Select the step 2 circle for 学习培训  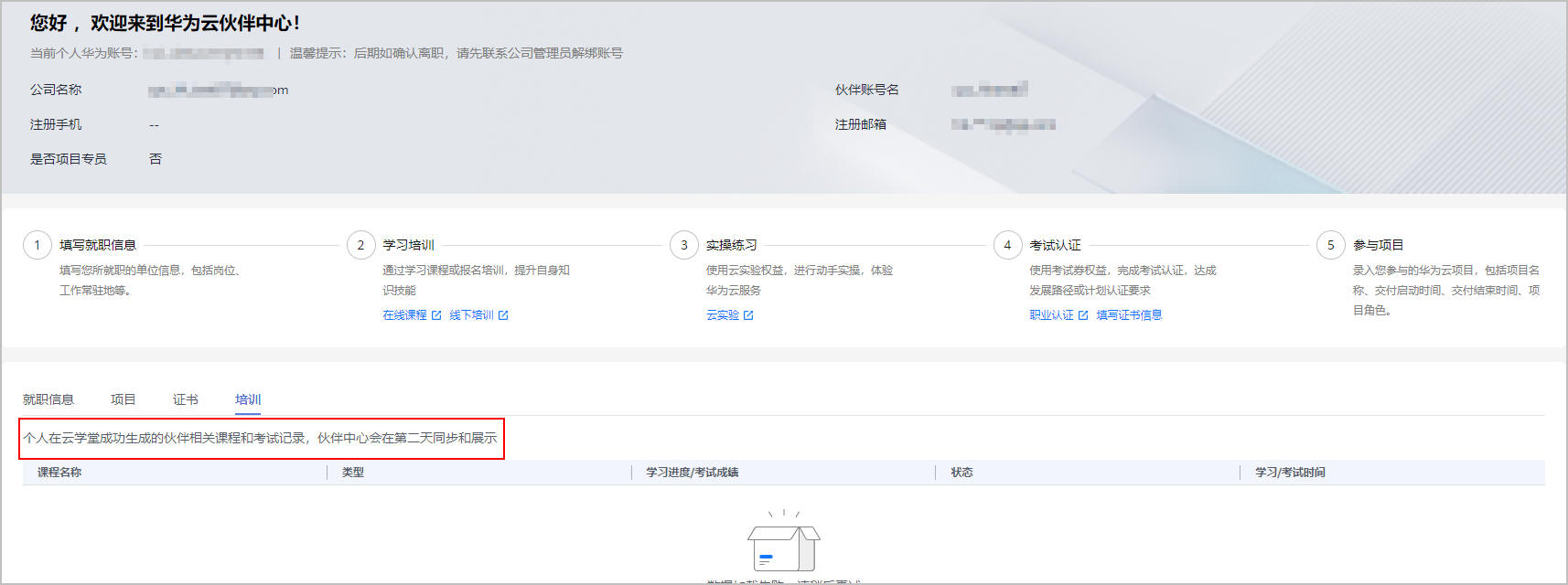point(360,245)
